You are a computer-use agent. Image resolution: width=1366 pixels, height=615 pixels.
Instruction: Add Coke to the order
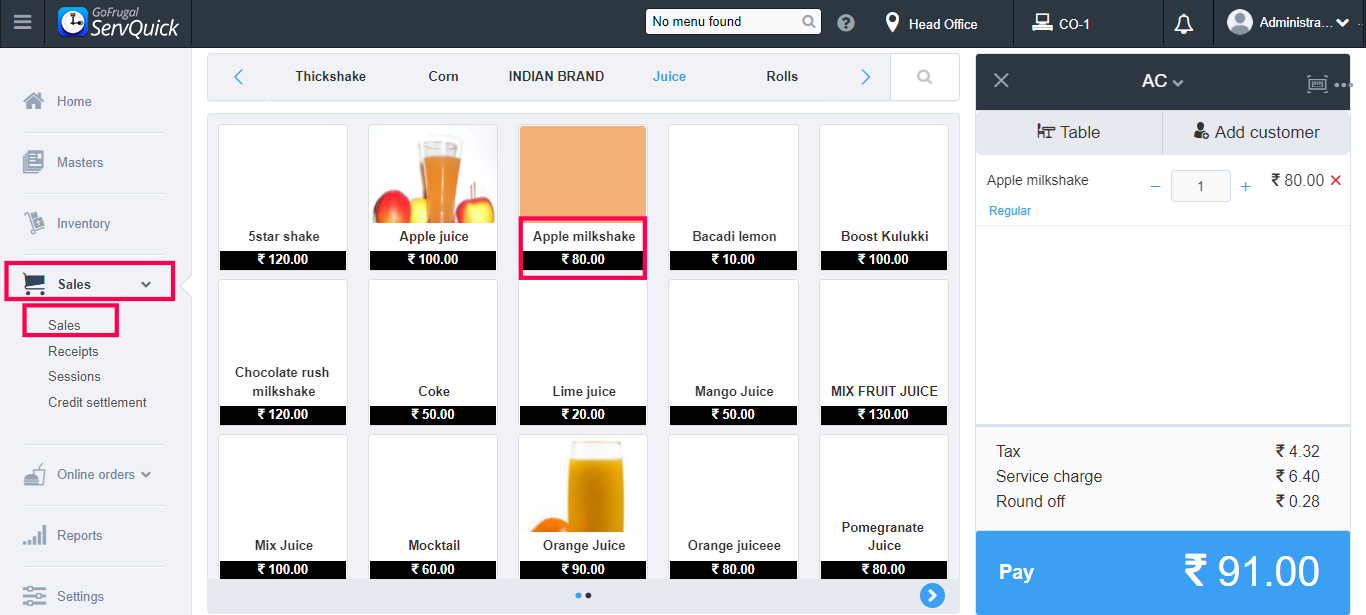[x=433, y=352]
